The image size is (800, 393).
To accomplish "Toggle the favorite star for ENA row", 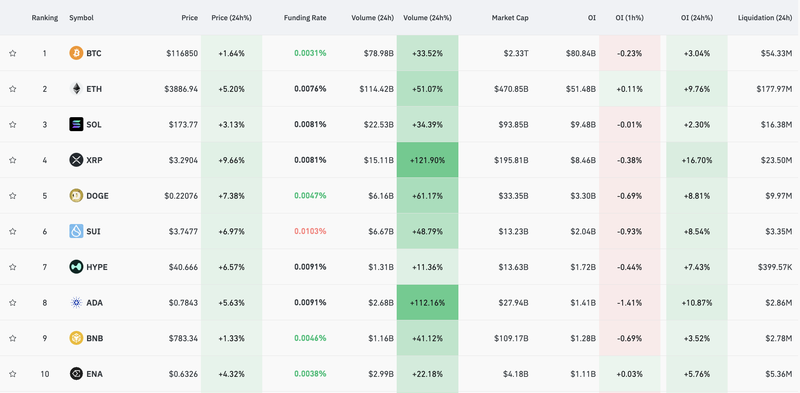I will (x=13, y=374).
